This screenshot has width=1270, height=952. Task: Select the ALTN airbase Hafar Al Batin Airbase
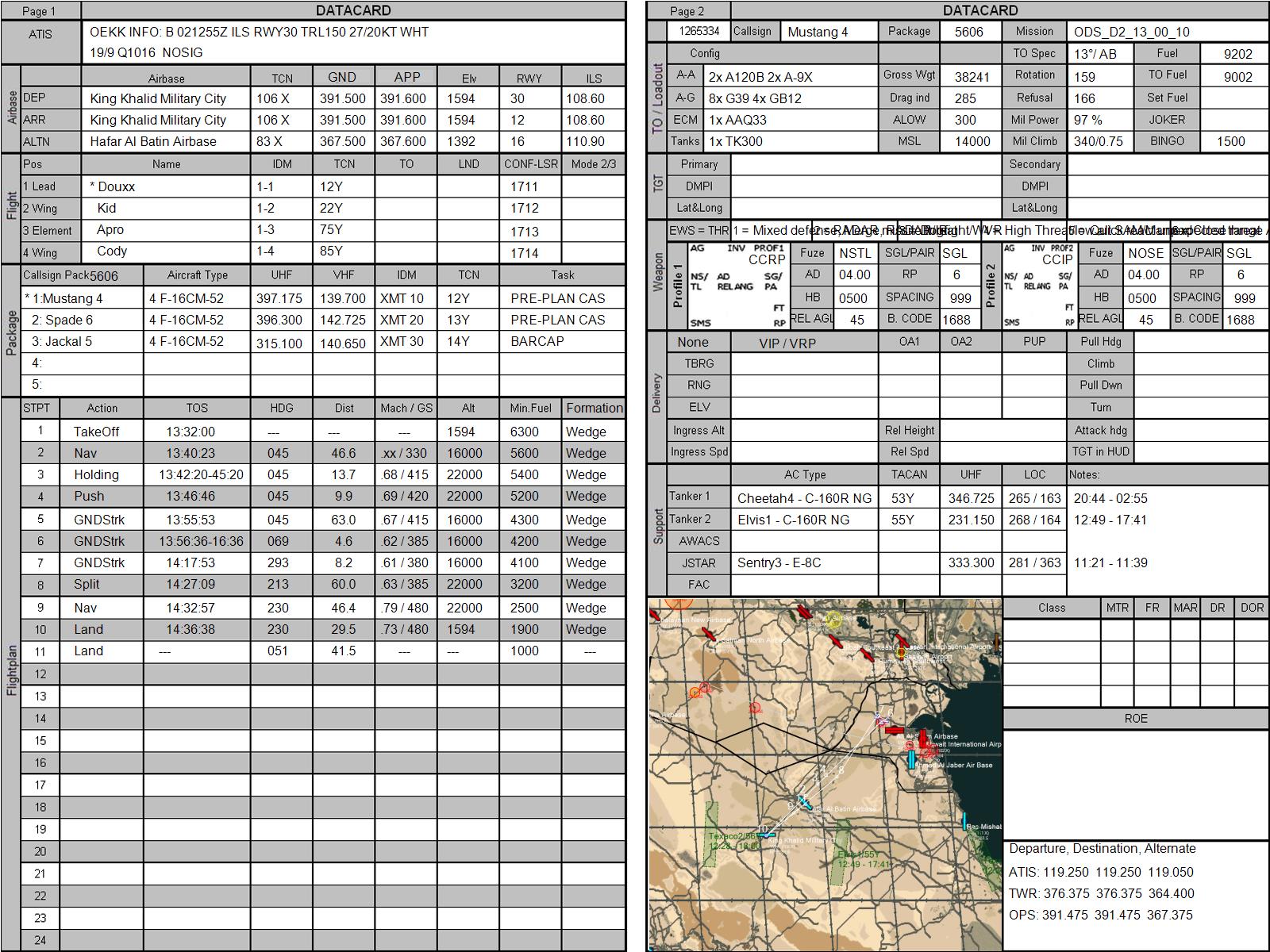(x=152, y=141)
